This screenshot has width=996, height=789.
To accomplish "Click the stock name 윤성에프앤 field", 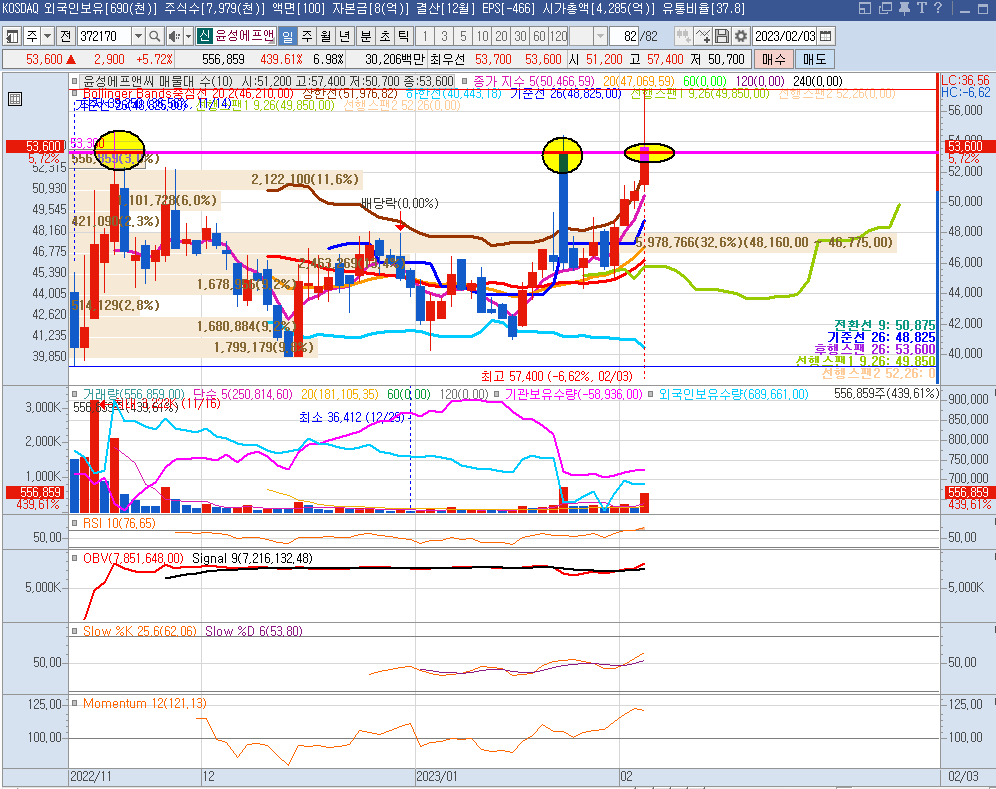I will (245, 36).
